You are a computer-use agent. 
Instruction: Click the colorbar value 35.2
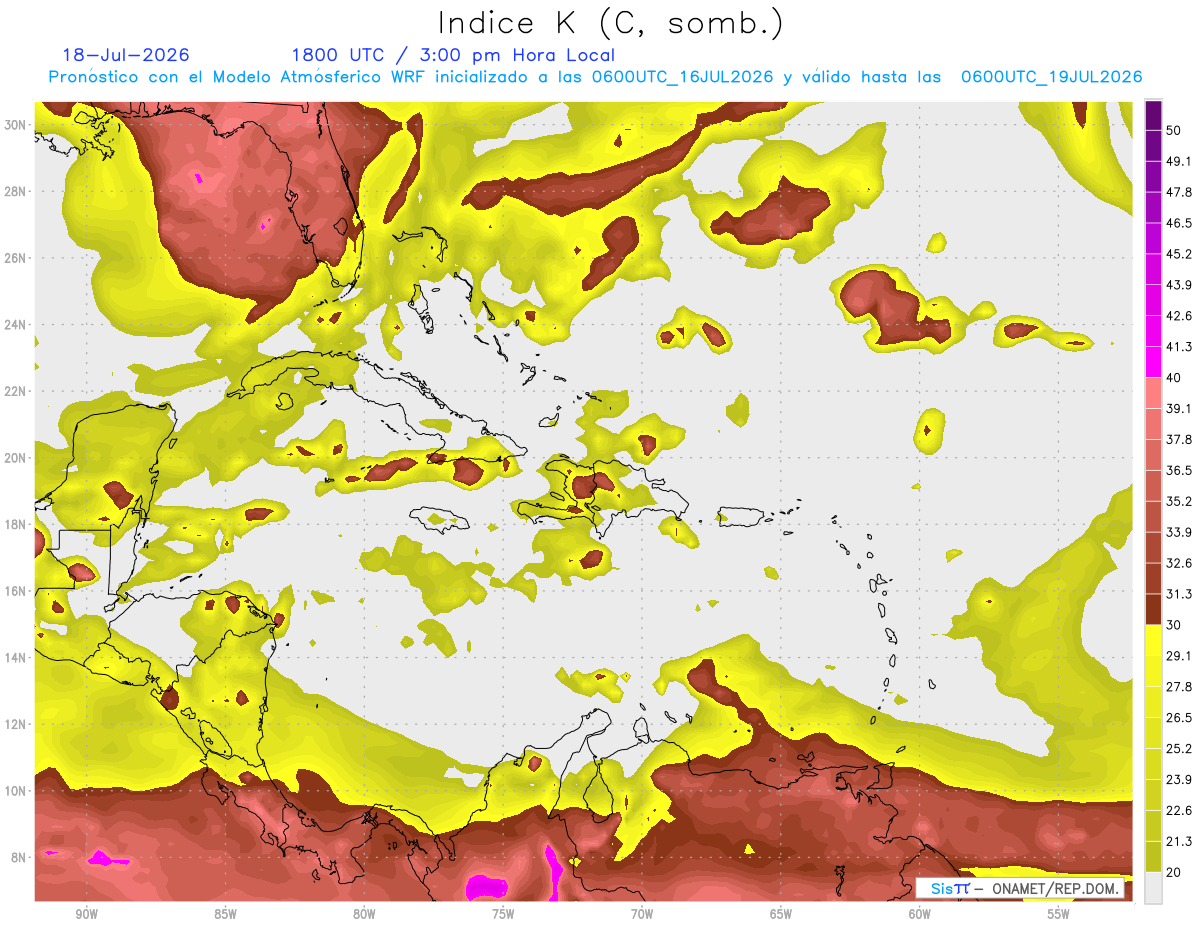click(x=1179, y=502)
